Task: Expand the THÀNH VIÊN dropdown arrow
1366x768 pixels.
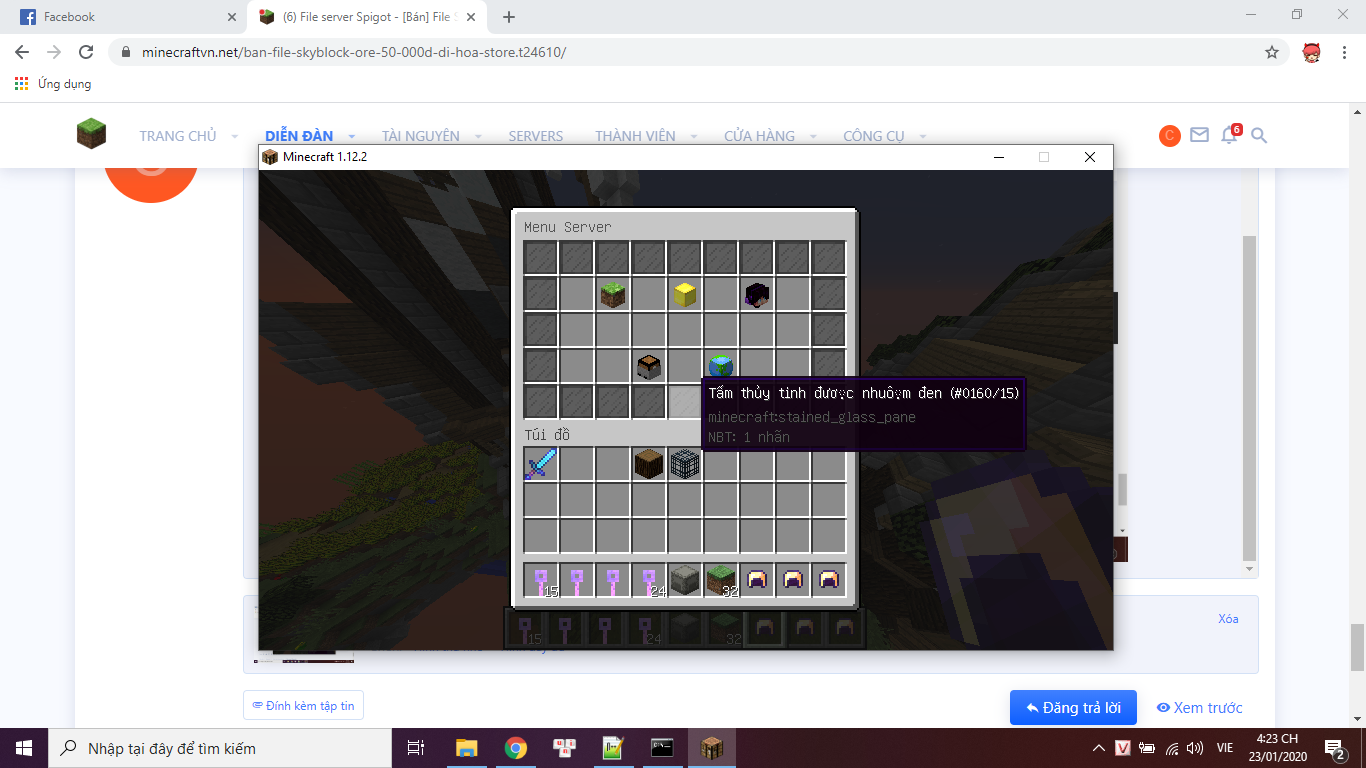Action: click(x=694, y=136)
